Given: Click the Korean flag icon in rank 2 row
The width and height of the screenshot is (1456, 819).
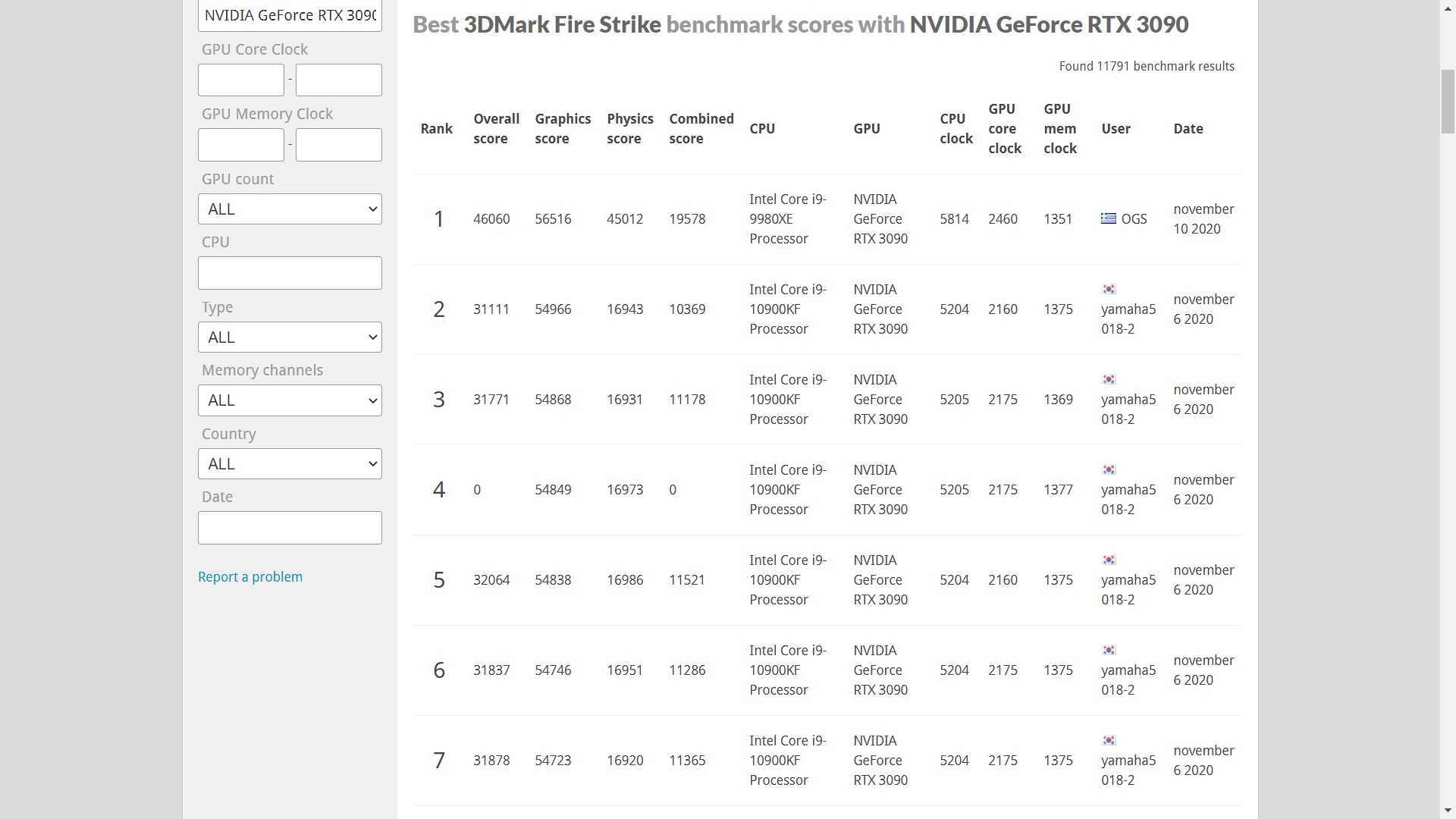Looking at the screenshot, I should (1109, 290).
